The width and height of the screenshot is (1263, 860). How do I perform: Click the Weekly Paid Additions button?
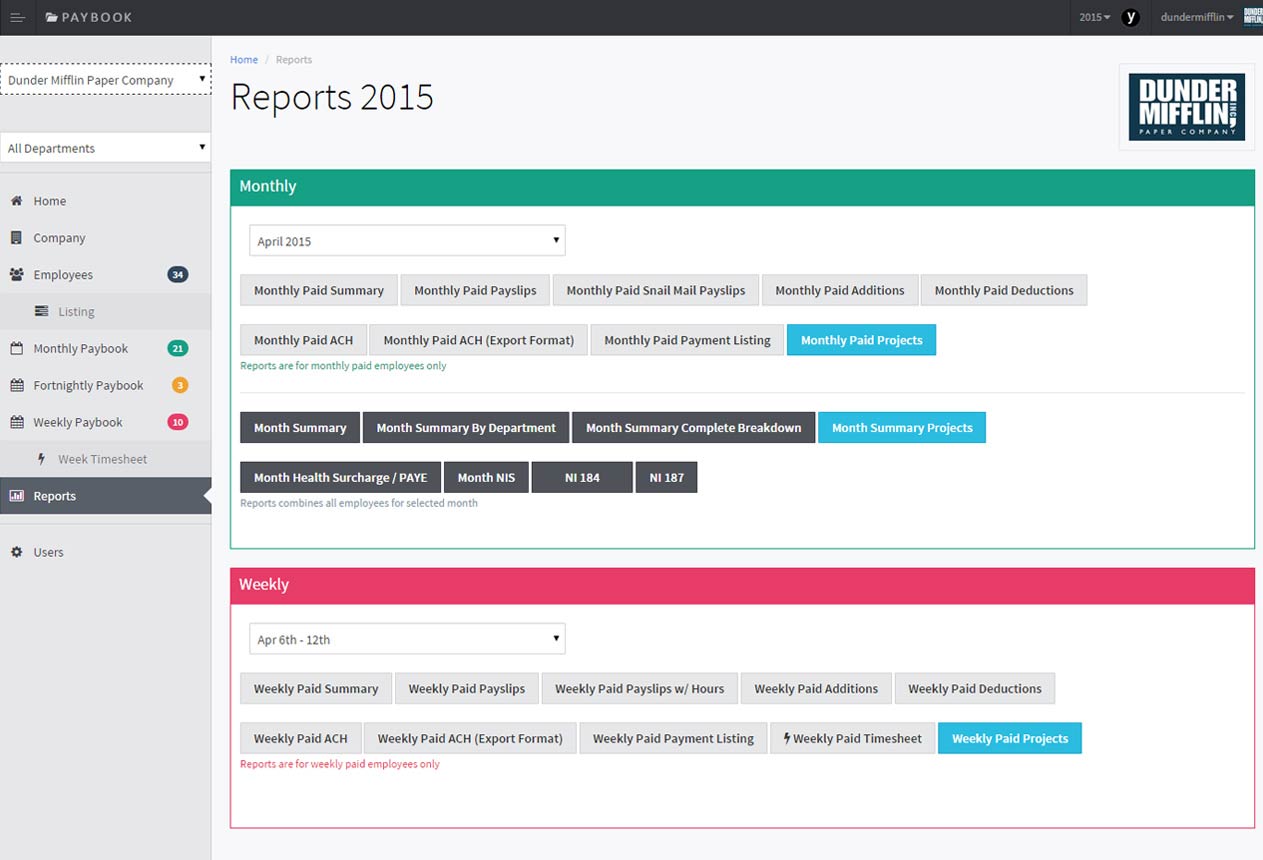(x=816, y=688)
